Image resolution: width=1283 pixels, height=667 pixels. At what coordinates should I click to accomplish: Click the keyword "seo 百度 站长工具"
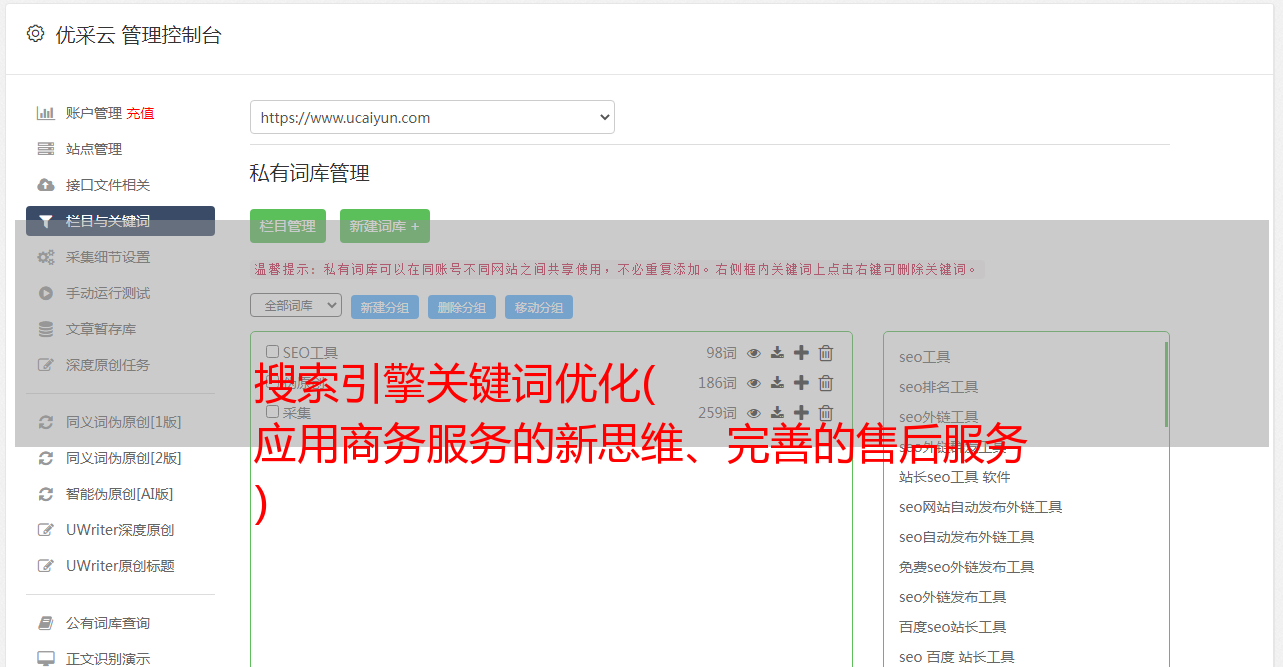[x=956, y=657]
